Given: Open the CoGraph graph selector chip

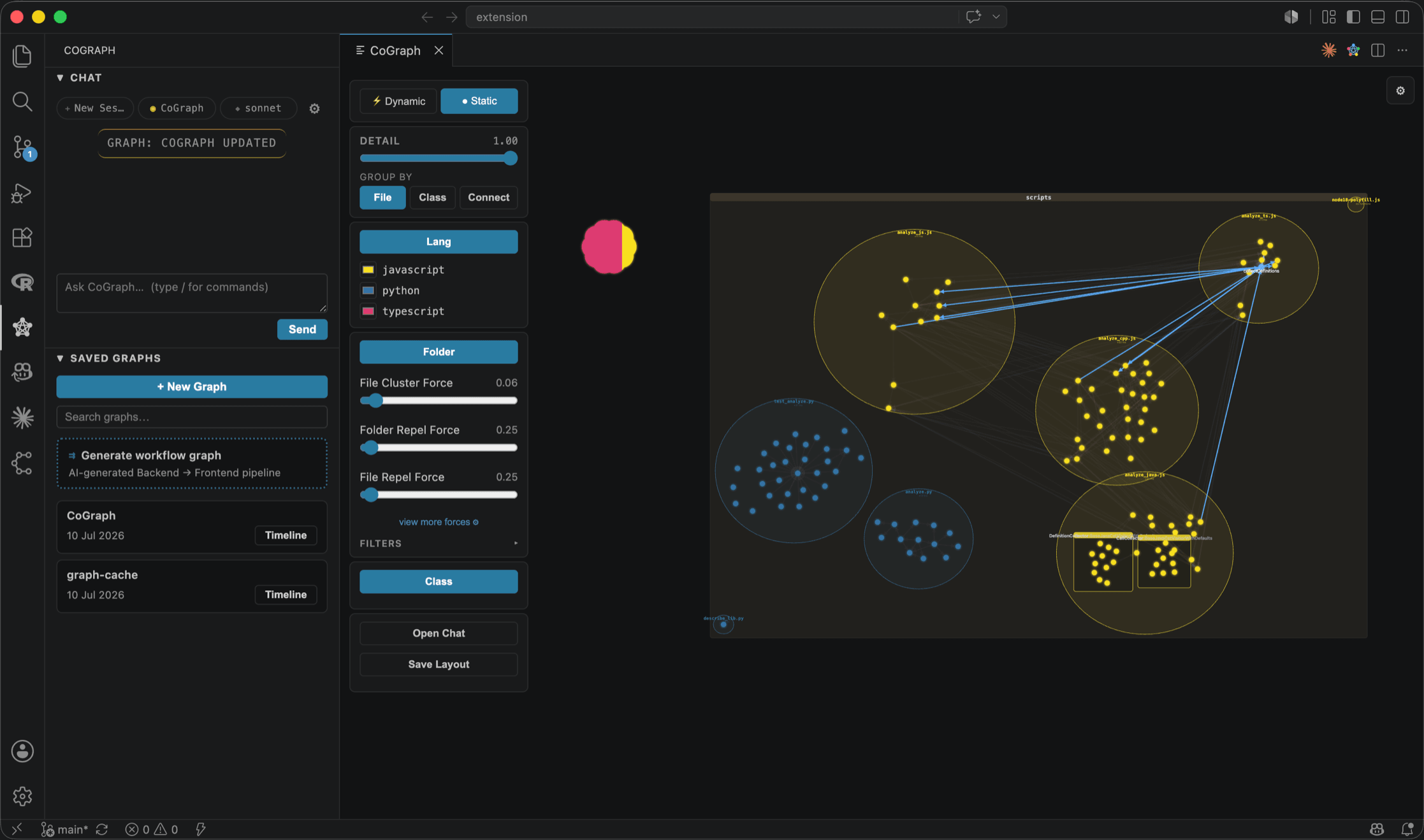Looking at the screenshot, I should pos(177,108).
